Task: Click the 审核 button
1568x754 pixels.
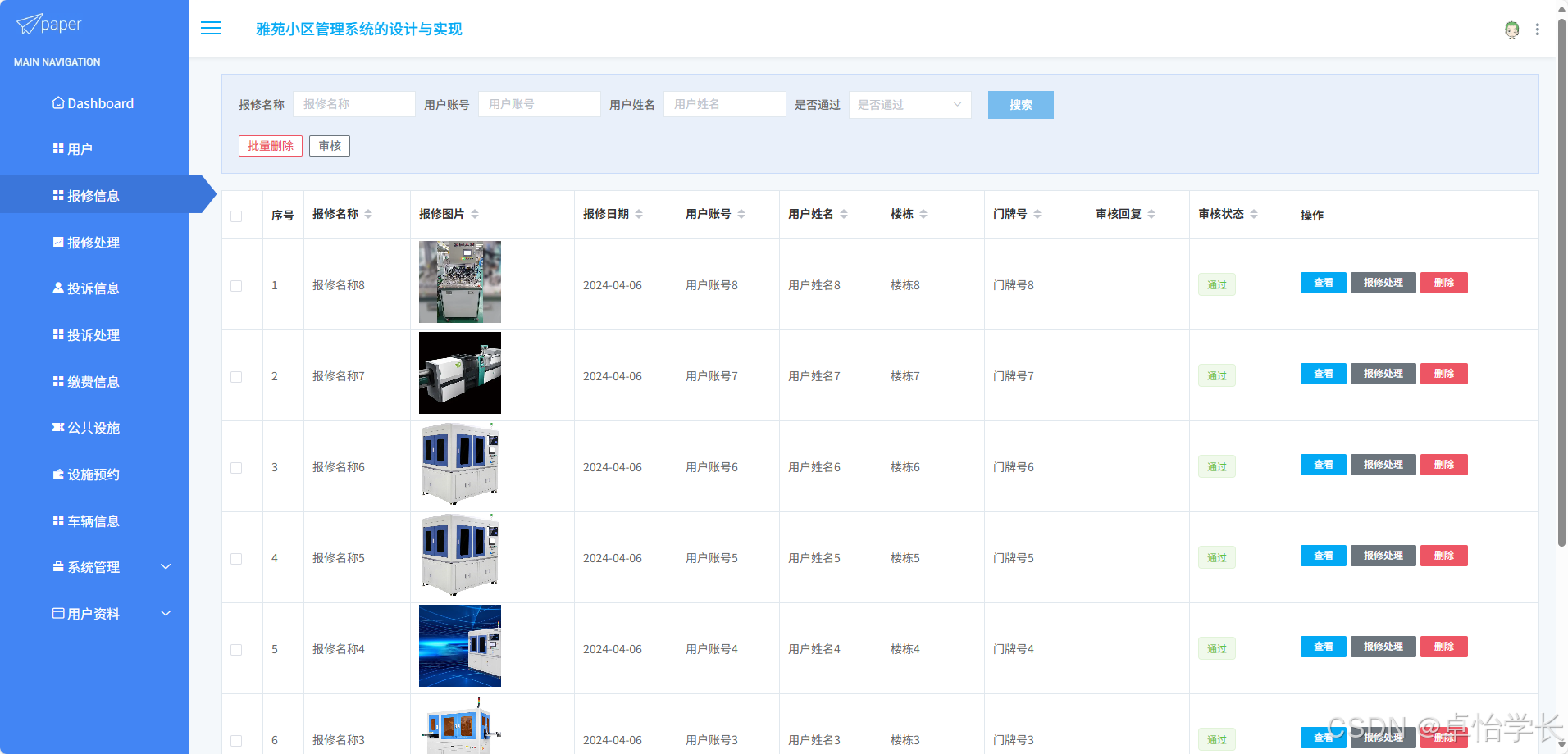Action: click(x=330, y=146)
